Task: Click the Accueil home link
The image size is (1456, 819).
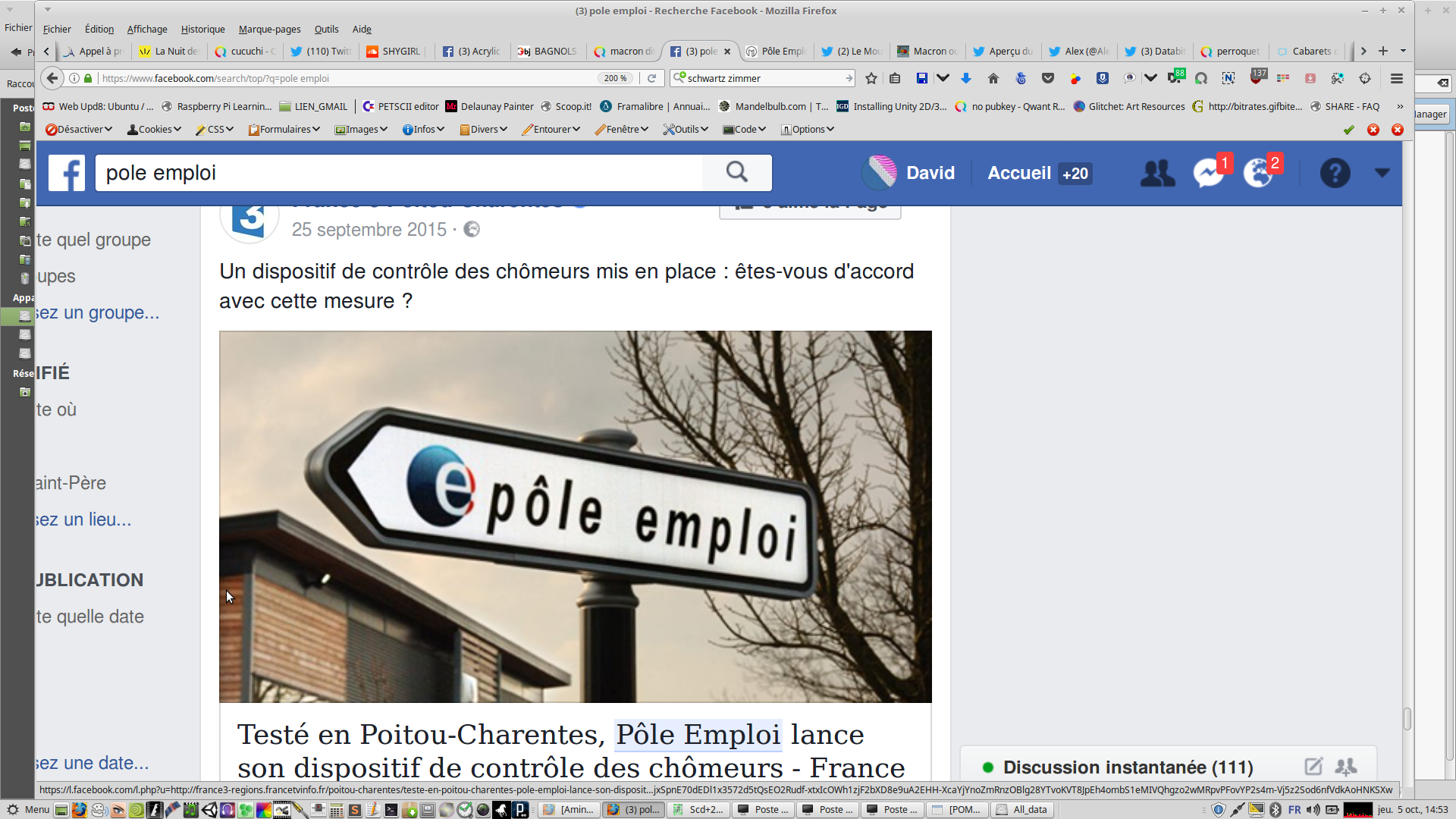Action: click(x=1019, y=173)
